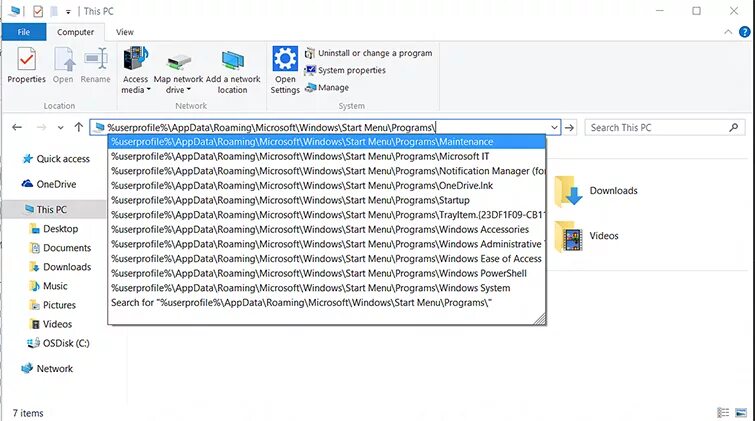Open Customize Quick Access Toolbar dropdown

pyautogui.click(x=68, y=11)
